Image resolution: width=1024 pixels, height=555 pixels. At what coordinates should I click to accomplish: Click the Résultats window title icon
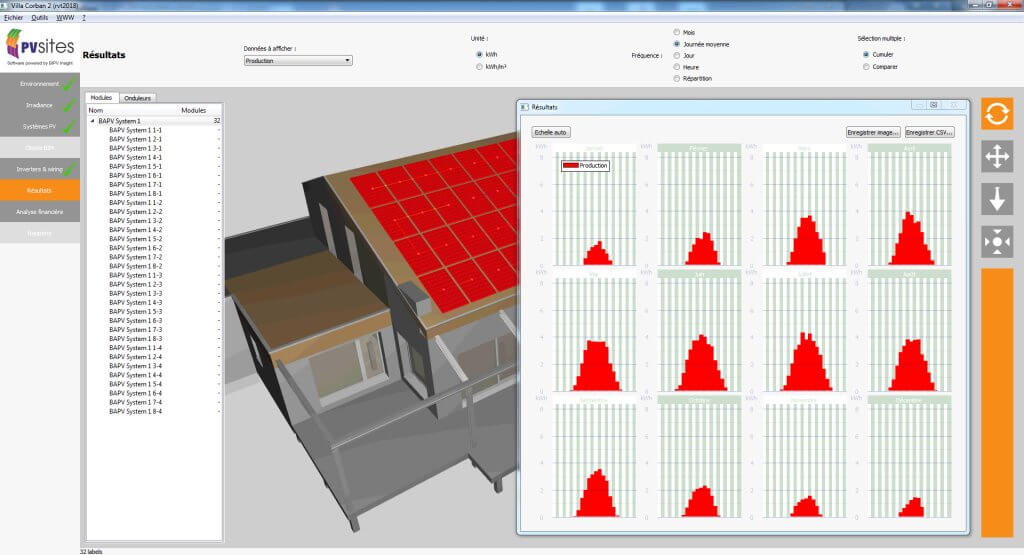click(526, 105)
